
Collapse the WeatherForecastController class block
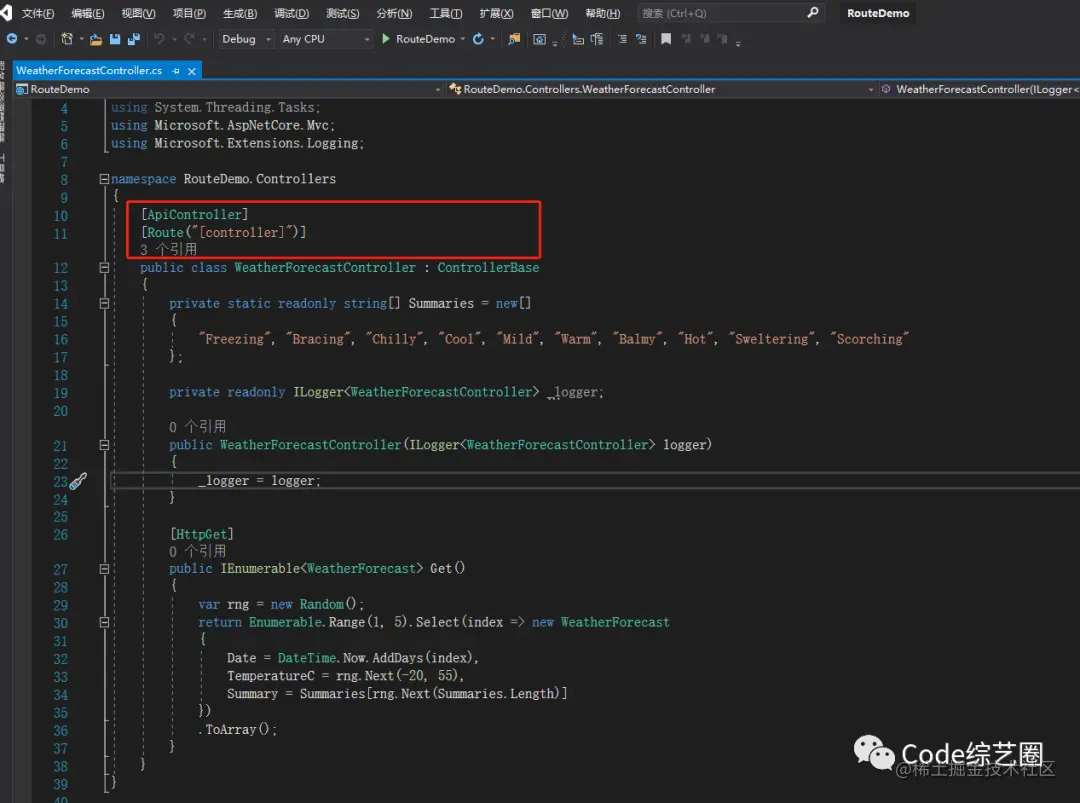[104, 267]
